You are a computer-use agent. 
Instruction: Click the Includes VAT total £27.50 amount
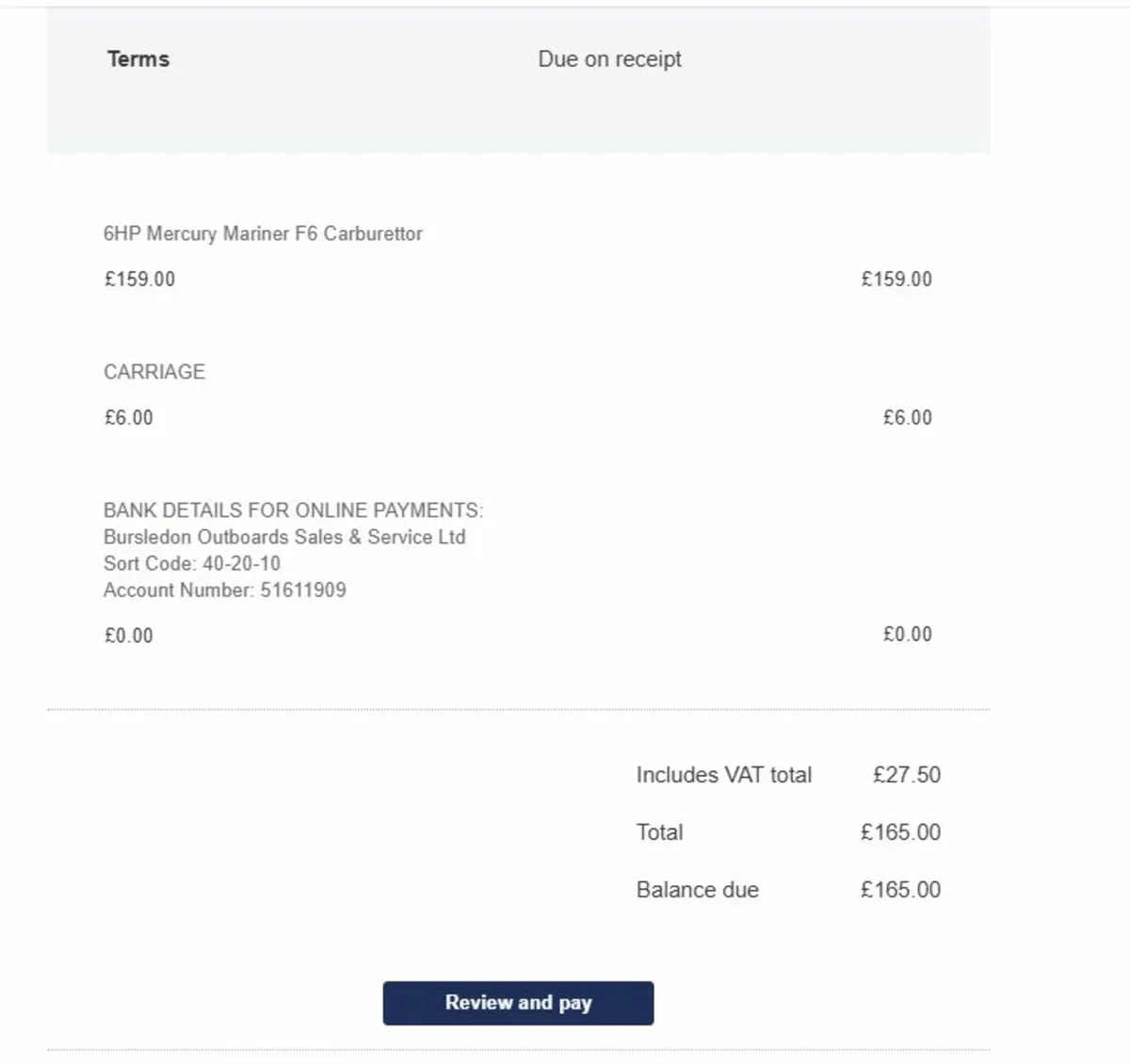click(907, 775)
